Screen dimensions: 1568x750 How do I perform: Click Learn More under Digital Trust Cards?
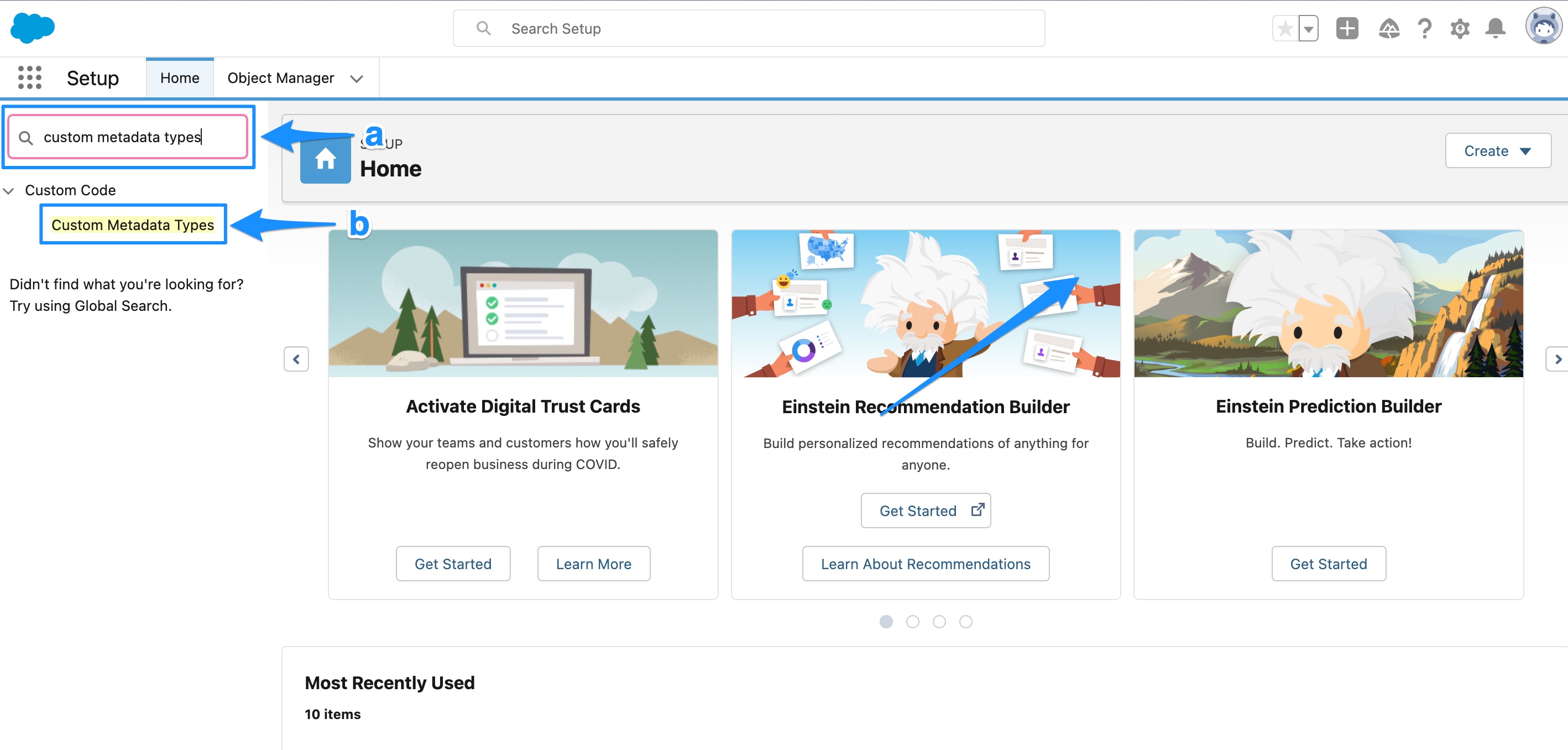pyautogui.click(x=593, y=563)
